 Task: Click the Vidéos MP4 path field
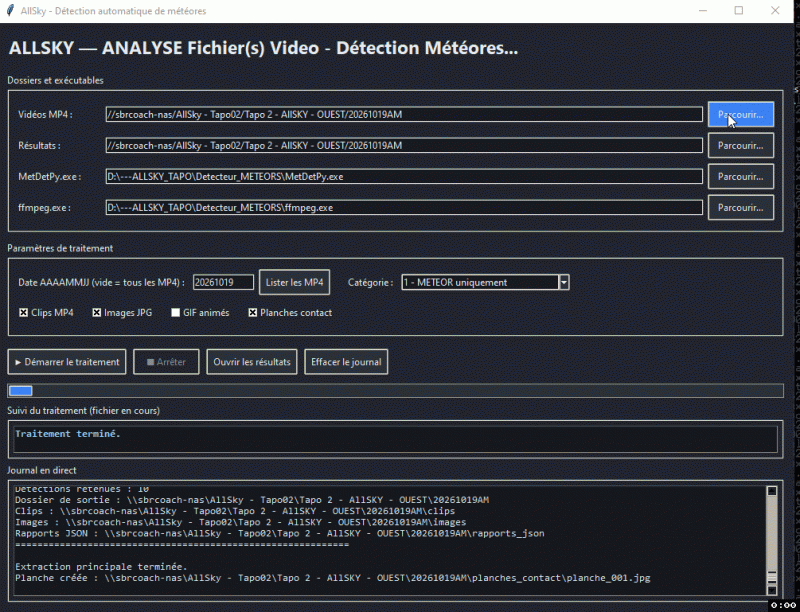(404, 114)
